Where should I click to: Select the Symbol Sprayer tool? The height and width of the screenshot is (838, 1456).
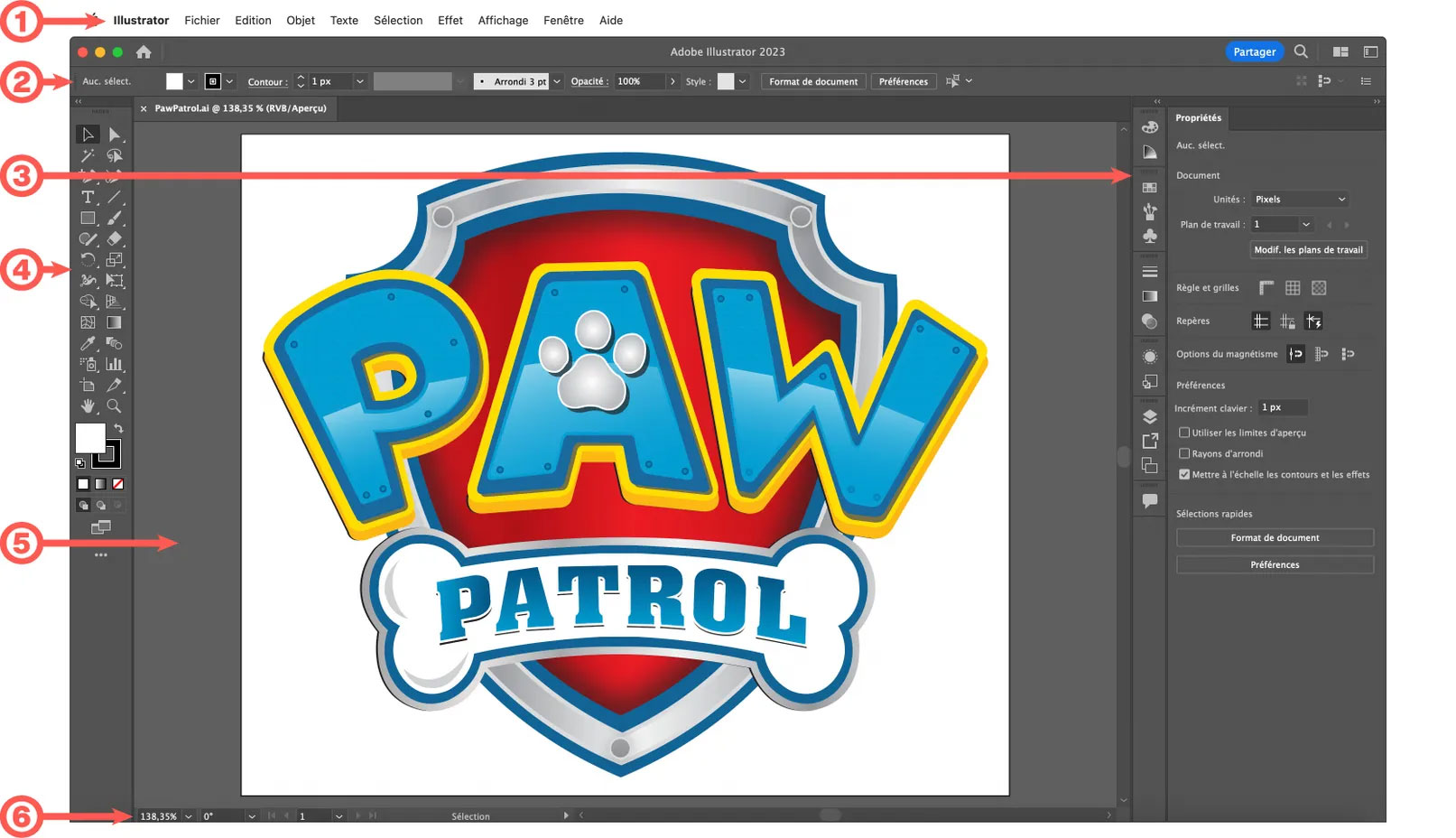pyautogui.click(x=88, y=364)
